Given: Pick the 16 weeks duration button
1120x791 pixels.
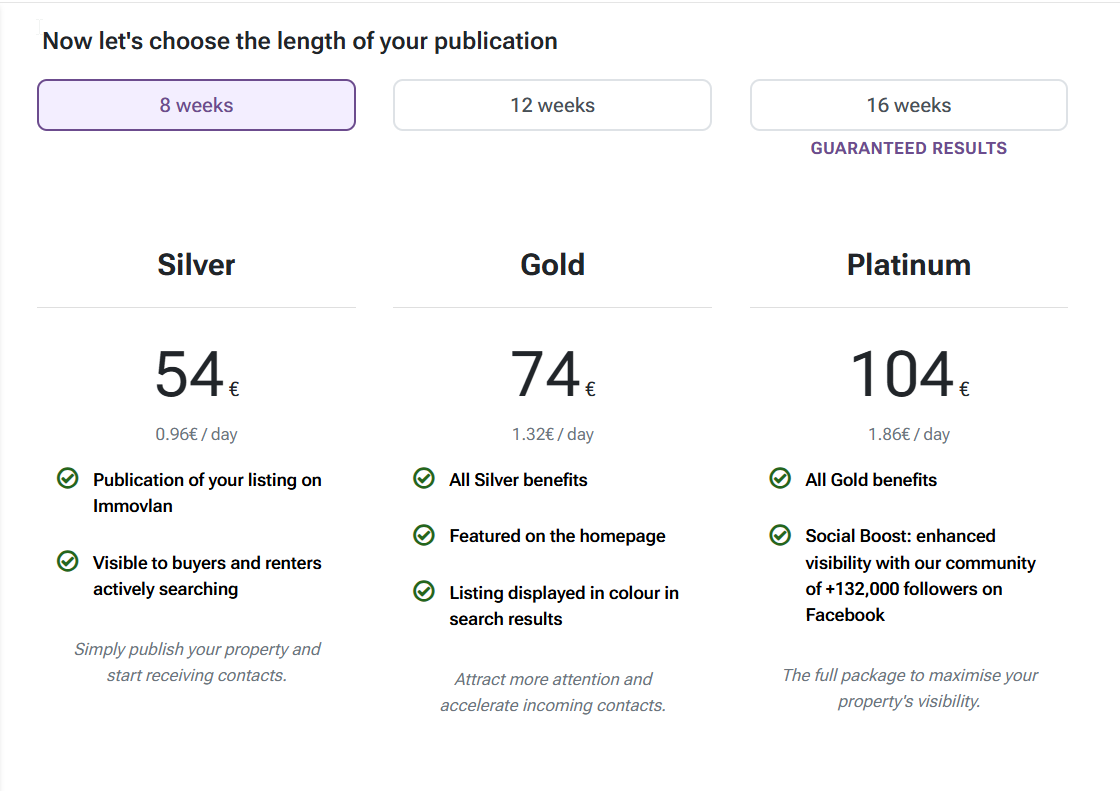Looking at the screenshot, I should 909,105.
